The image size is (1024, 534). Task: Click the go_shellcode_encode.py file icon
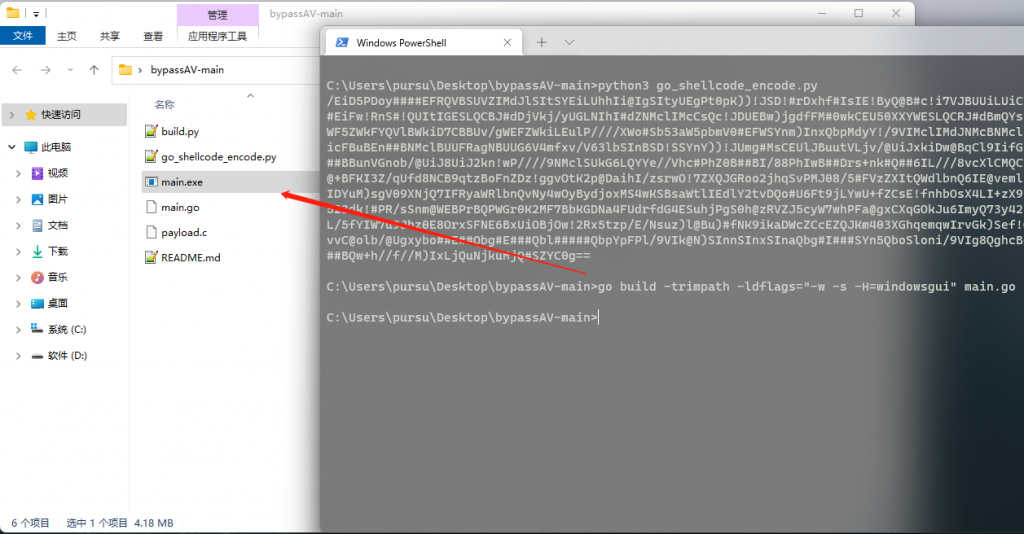click(x=151, y=157)
